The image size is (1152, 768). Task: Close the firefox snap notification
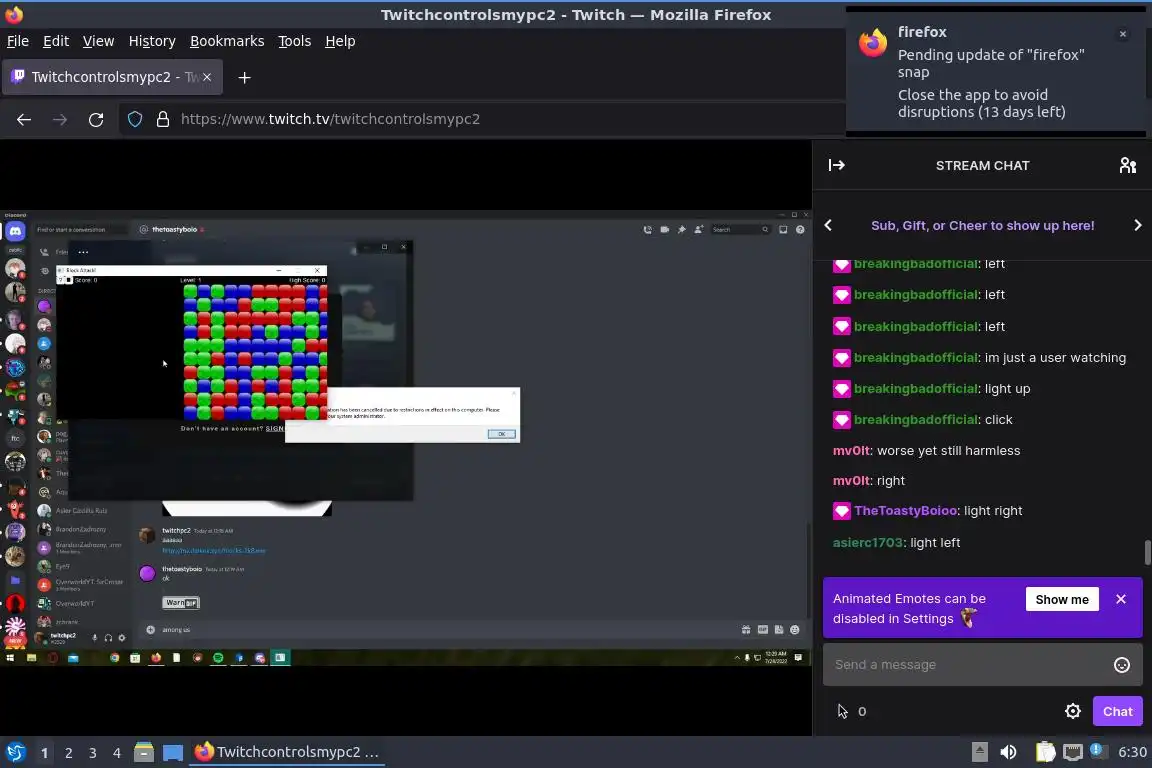point(1123,34)
